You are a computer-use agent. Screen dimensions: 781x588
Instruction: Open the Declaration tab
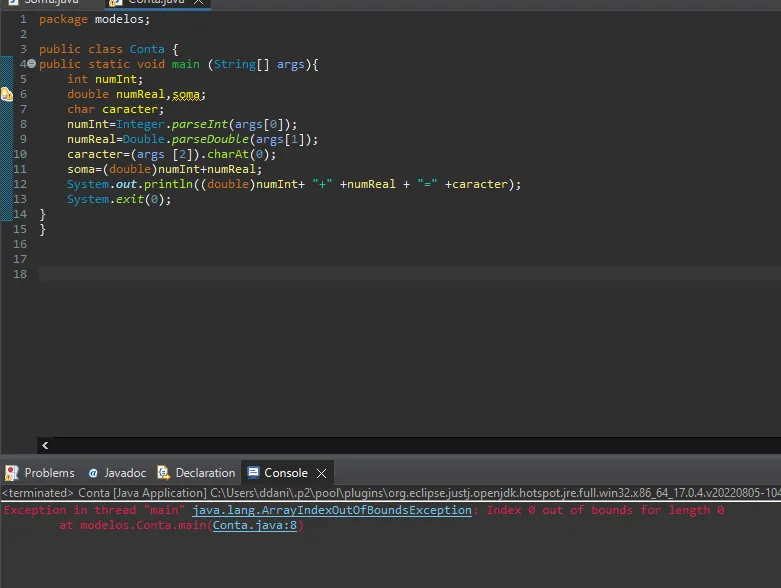(x=196, y=472)
